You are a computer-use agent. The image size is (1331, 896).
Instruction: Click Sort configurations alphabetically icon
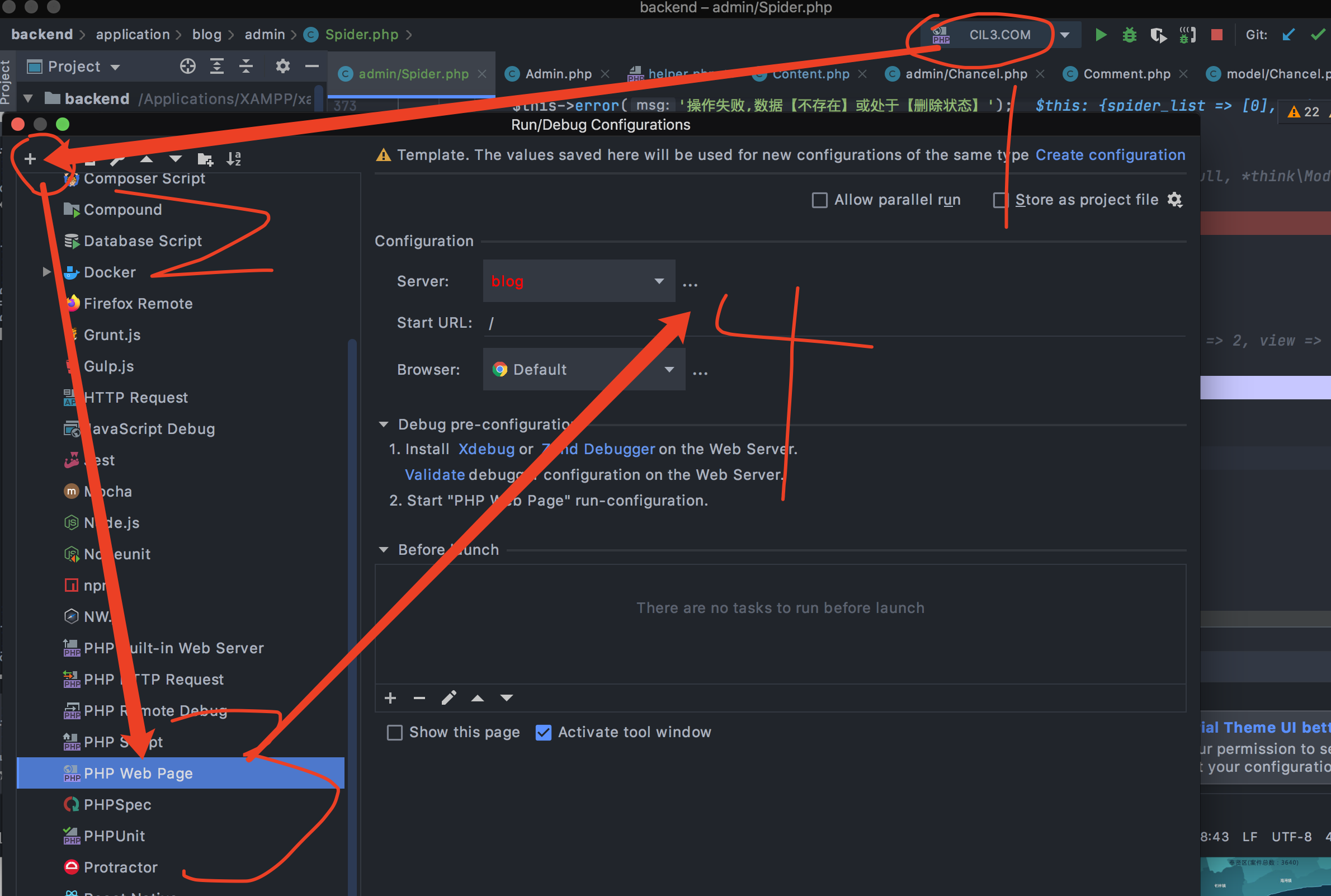point(234,159)
